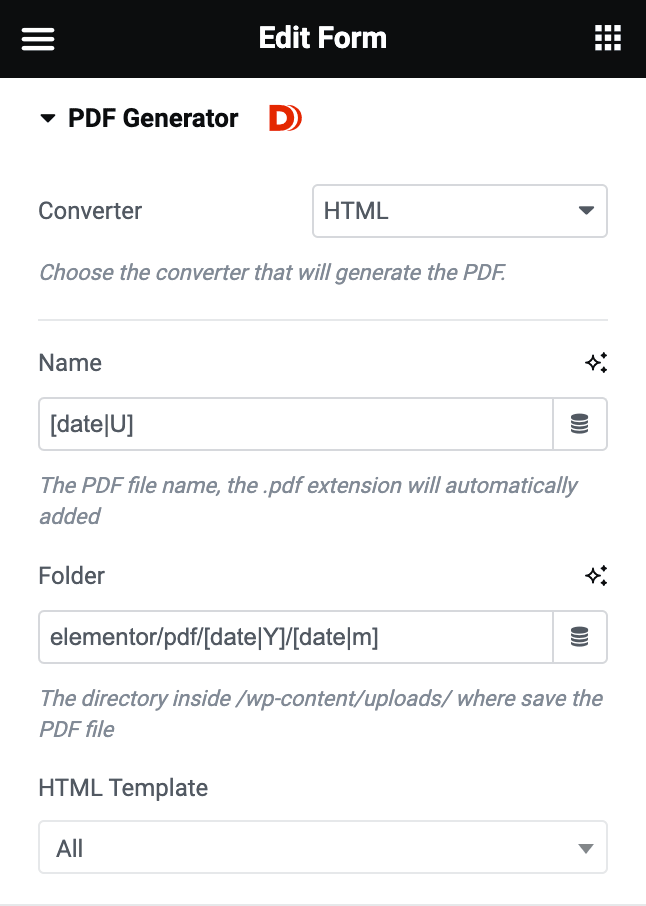Click the PDF Generator section title
Screen dimensions: 646x906
tap(153, 119)
